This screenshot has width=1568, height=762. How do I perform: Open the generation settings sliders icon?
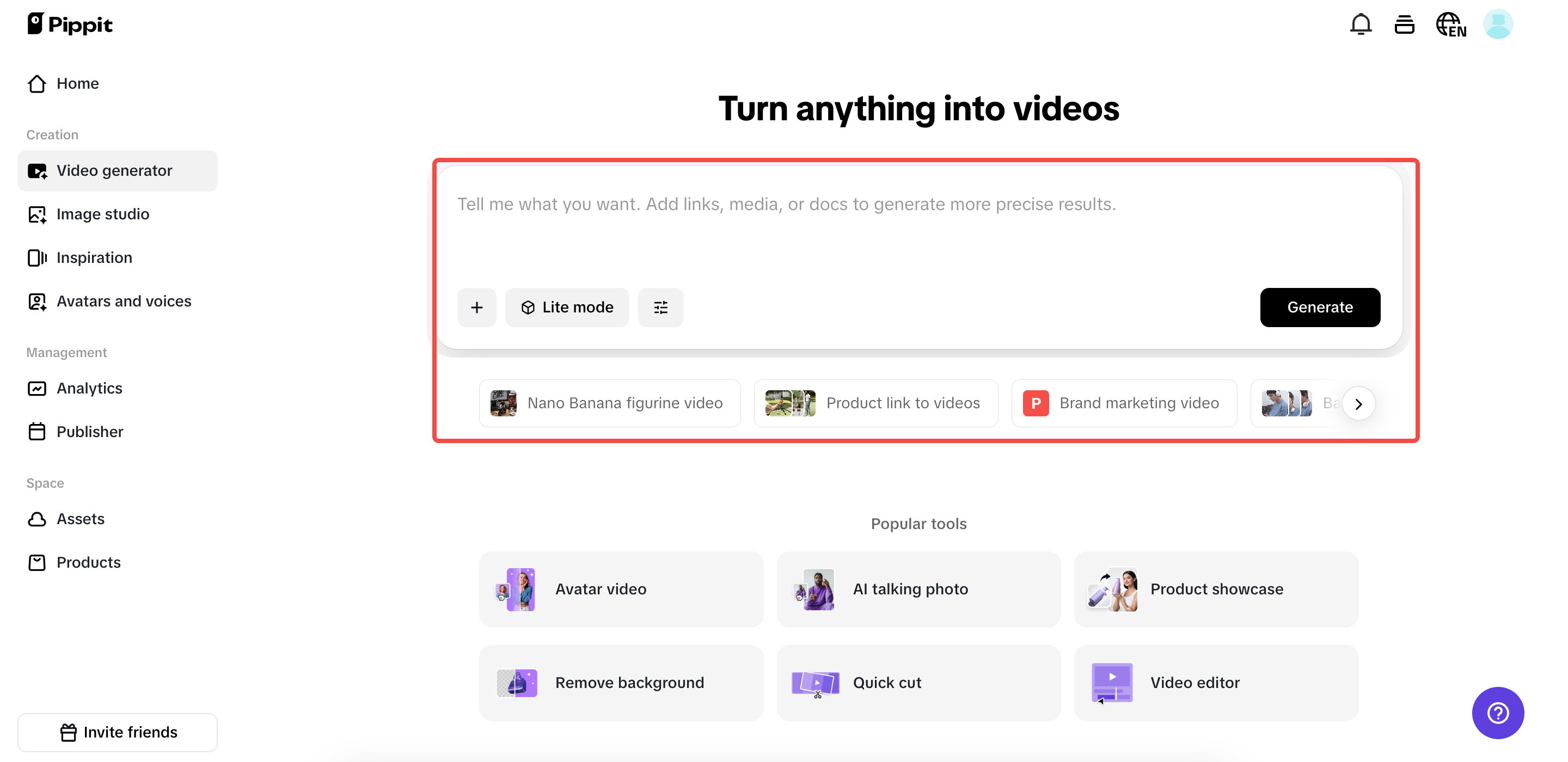[x=660, y=308]
